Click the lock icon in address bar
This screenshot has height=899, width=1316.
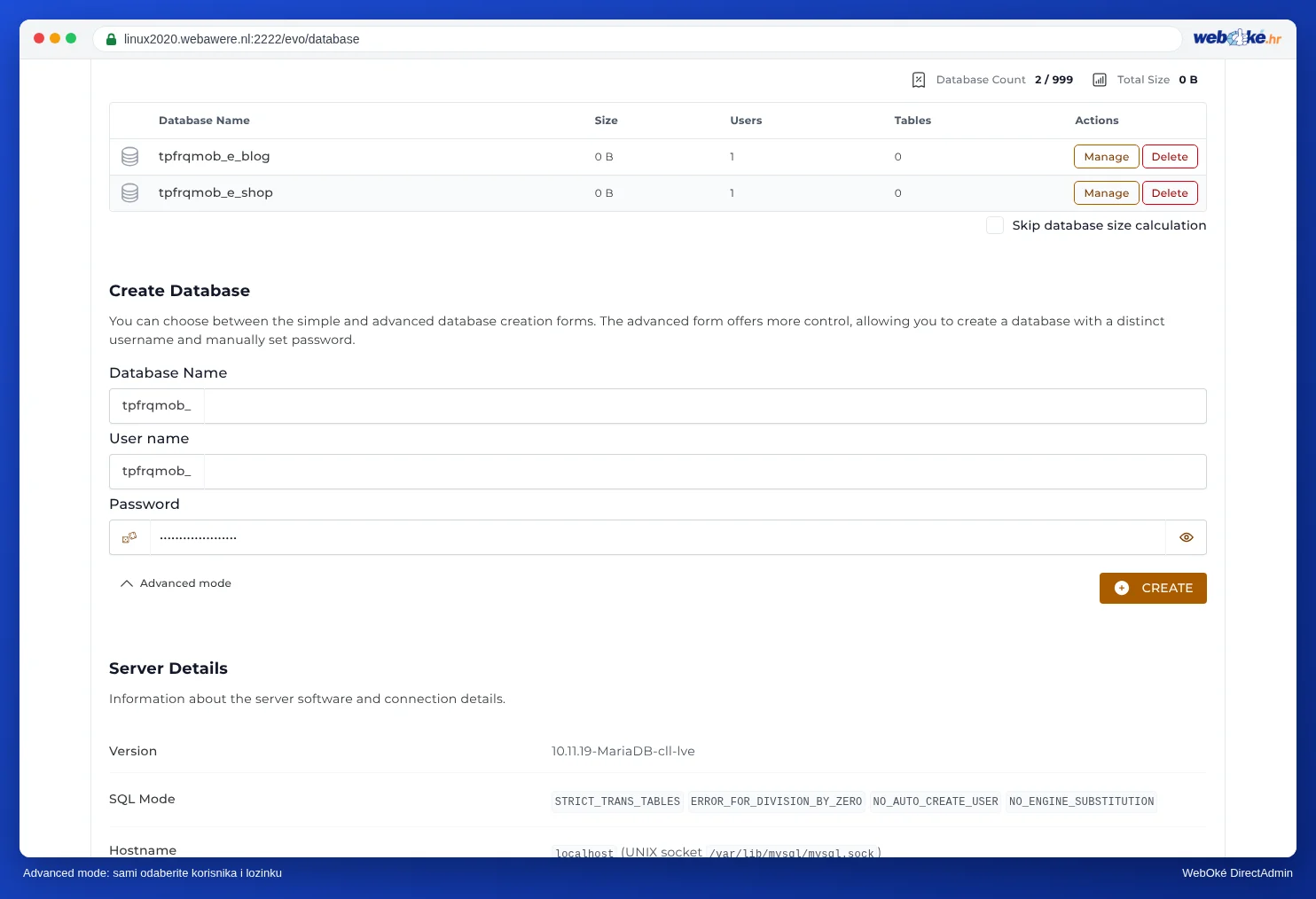[112, 39]
